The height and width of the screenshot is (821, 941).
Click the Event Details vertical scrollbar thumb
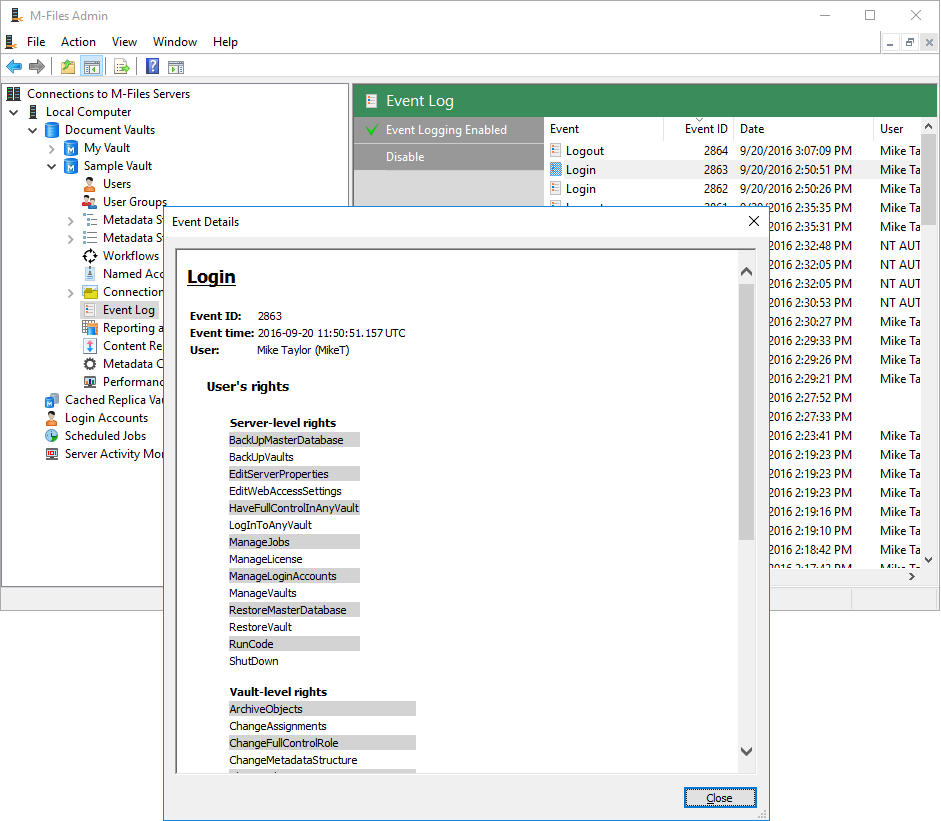point(747,412)
